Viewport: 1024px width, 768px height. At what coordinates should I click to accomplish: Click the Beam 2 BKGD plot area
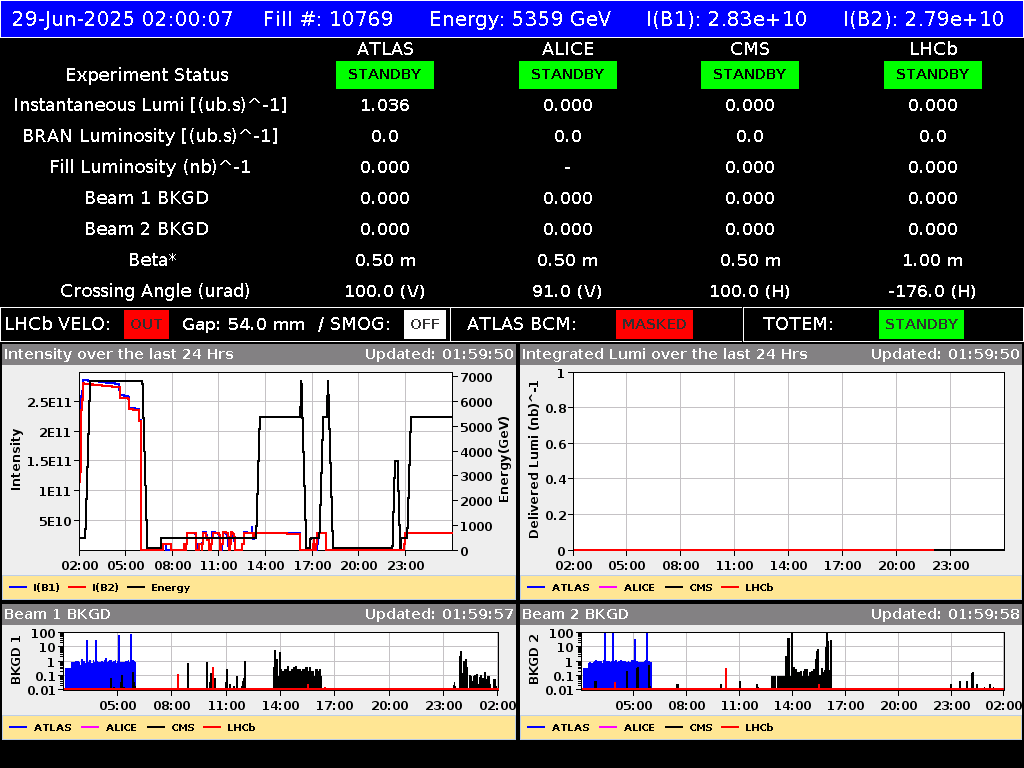click(792, 661)
